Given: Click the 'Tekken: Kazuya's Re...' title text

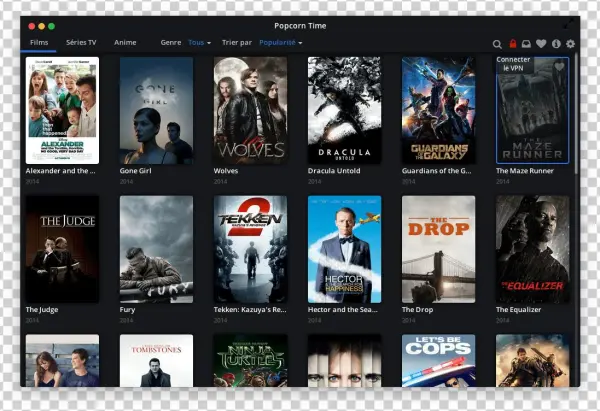Looking at the screenshot, I should click(x=250, y=310).
